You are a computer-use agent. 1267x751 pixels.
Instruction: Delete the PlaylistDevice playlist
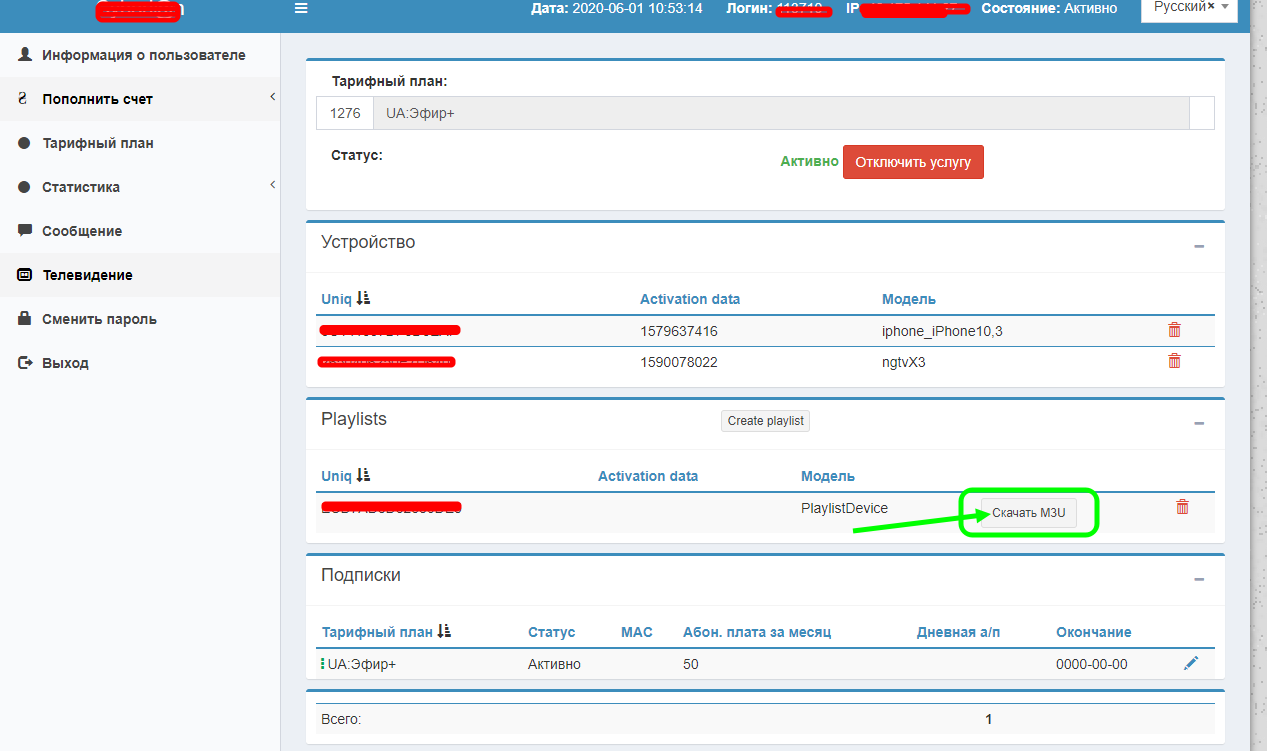point(1182,507)
